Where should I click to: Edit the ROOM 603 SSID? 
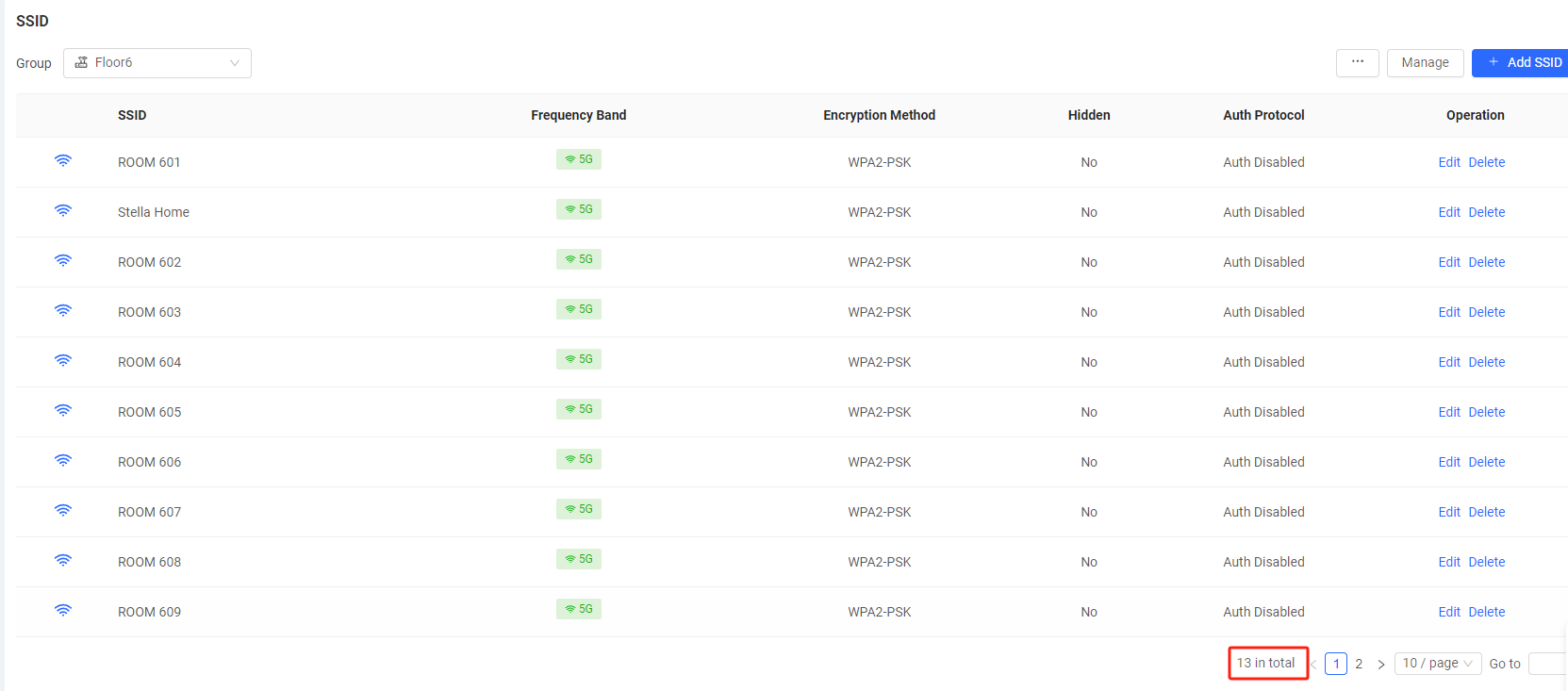(1448, 312)
